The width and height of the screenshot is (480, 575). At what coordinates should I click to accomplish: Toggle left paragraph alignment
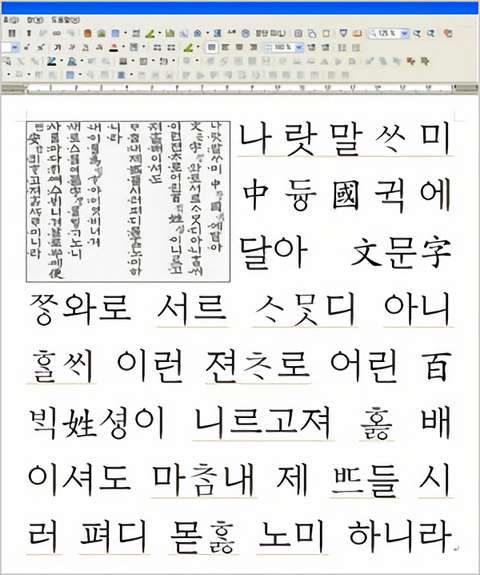(x=225, y=47)
